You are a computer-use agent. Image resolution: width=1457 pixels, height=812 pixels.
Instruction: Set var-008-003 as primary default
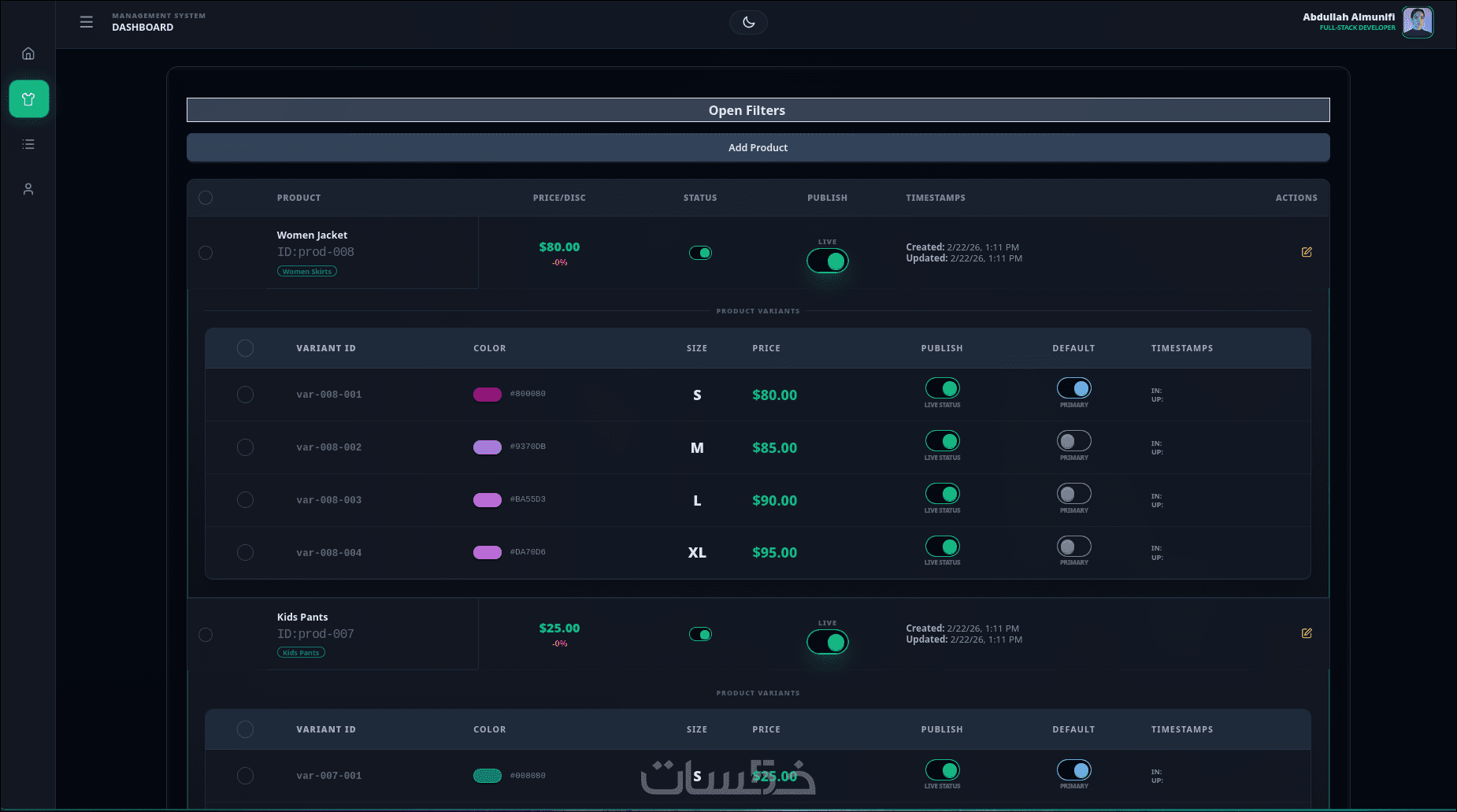click(1073, 494)
